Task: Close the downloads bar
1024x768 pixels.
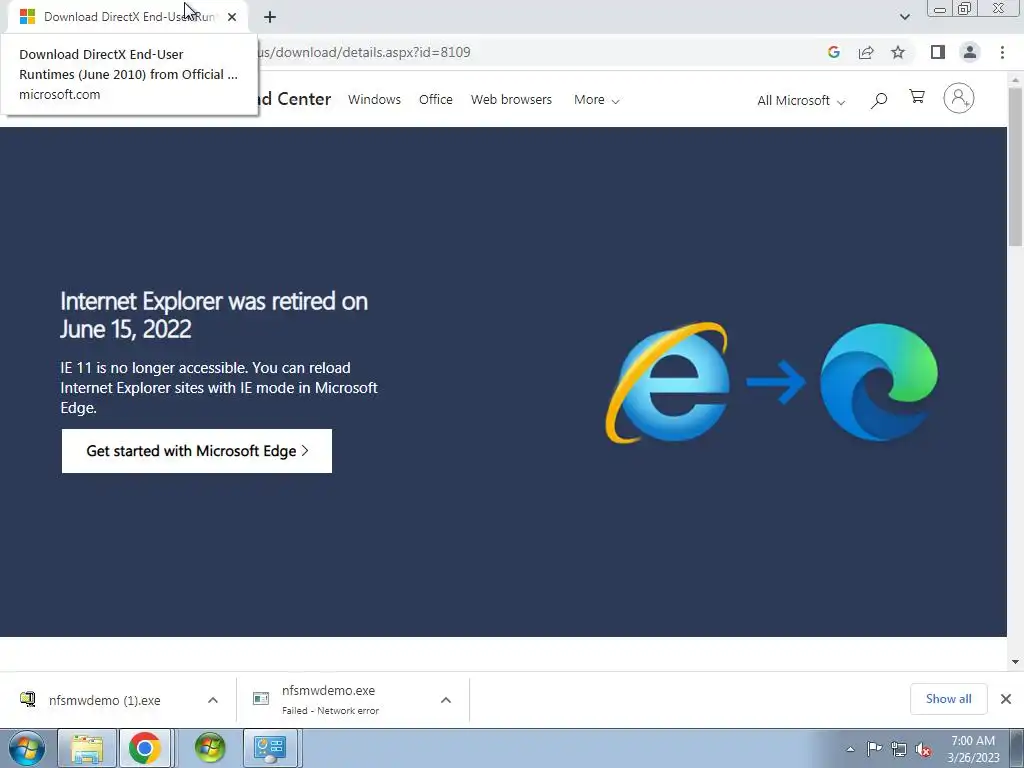Action: pos(1006,699)
